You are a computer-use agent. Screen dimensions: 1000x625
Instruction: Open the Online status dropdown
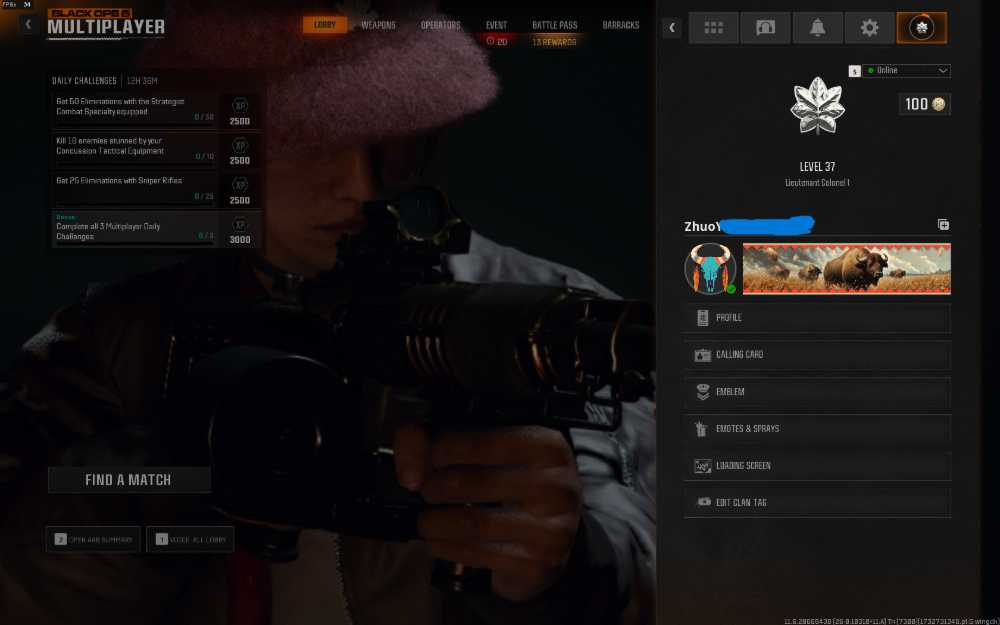coord(906,71)
